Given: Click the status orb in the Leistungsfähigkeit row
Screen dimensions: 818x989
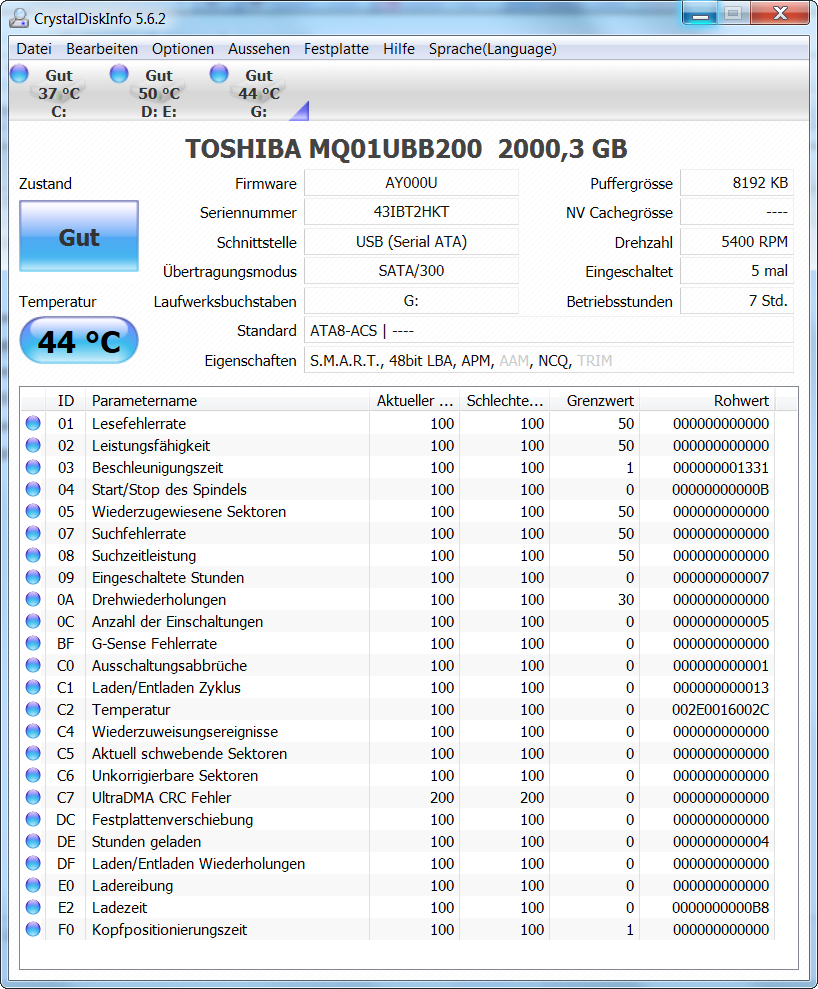Looking at the screenshot, I should (33, 445).
